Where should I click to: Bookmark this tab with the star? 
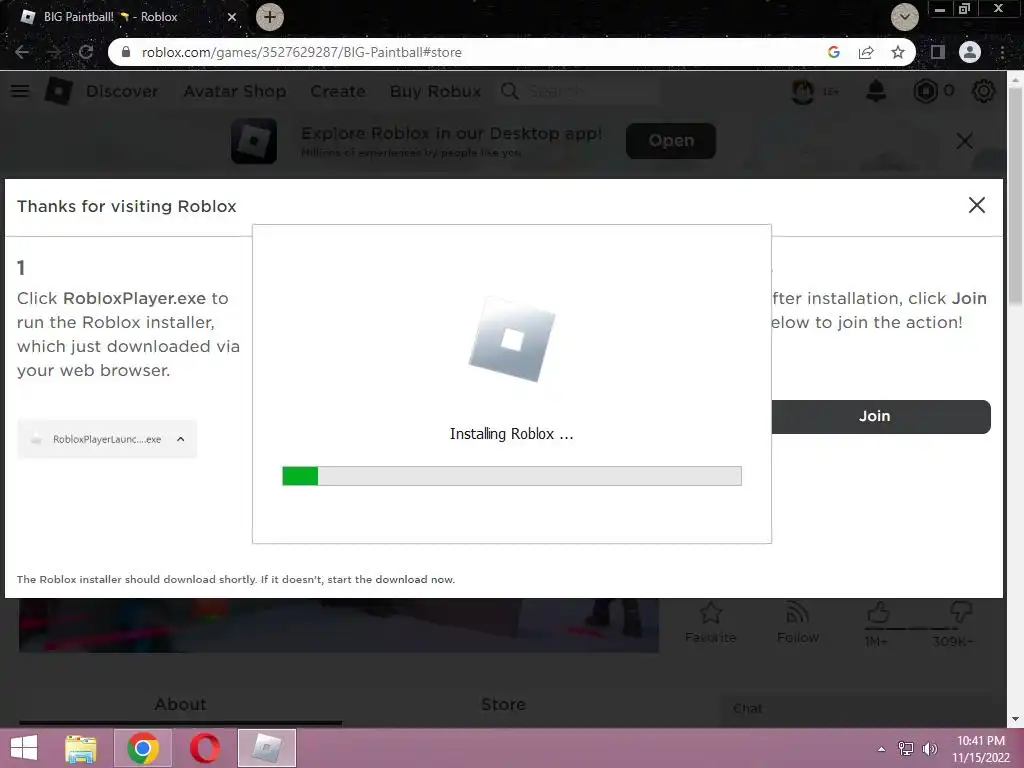(x=898, y=52)
